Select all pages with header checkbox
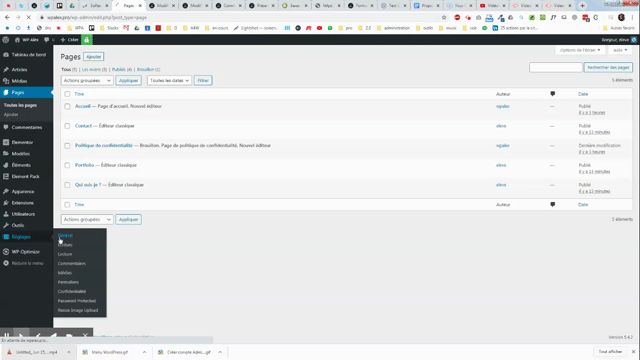The height and width of the screenshot is (360, 640). (67, 94)
